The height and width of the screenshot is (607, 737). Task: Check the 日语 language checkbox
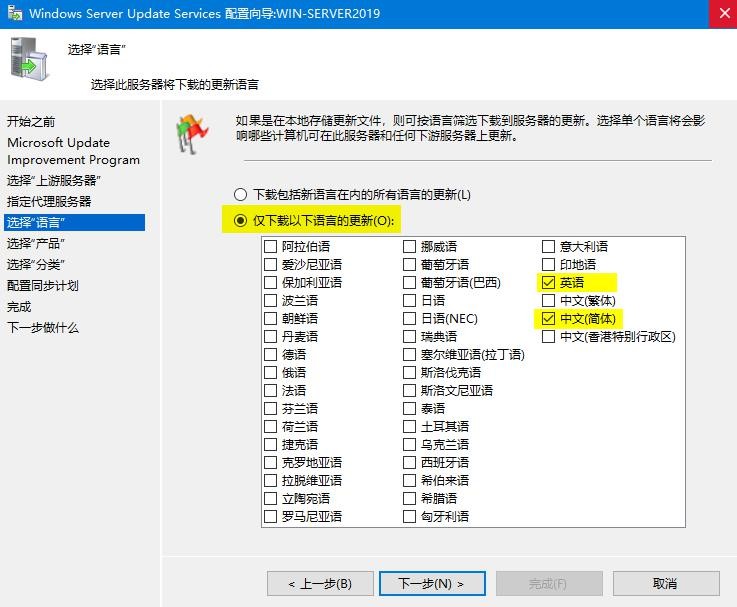pos(410,301)
